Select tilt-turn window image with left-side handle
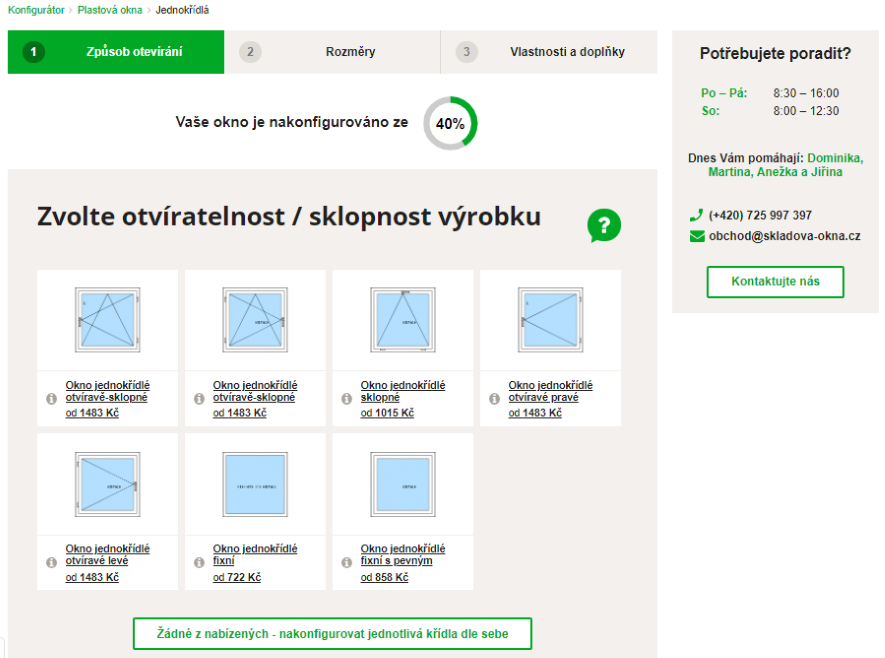Image resolution: width=885 pixels, height=658 pixels. (x=107, y=319)
